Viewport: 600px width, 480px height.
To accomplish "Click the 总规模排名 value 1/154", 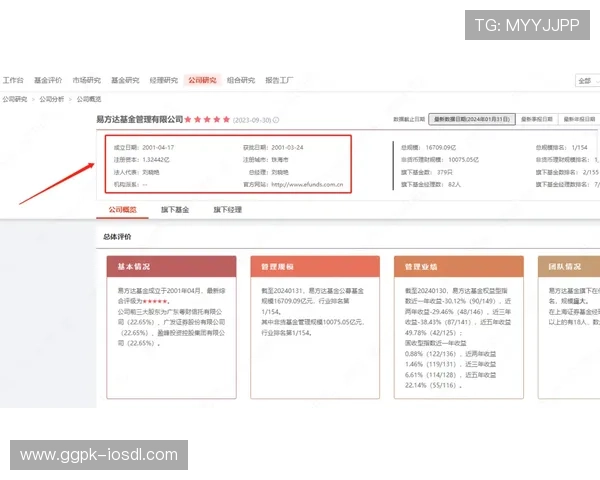I will [579, 147].
